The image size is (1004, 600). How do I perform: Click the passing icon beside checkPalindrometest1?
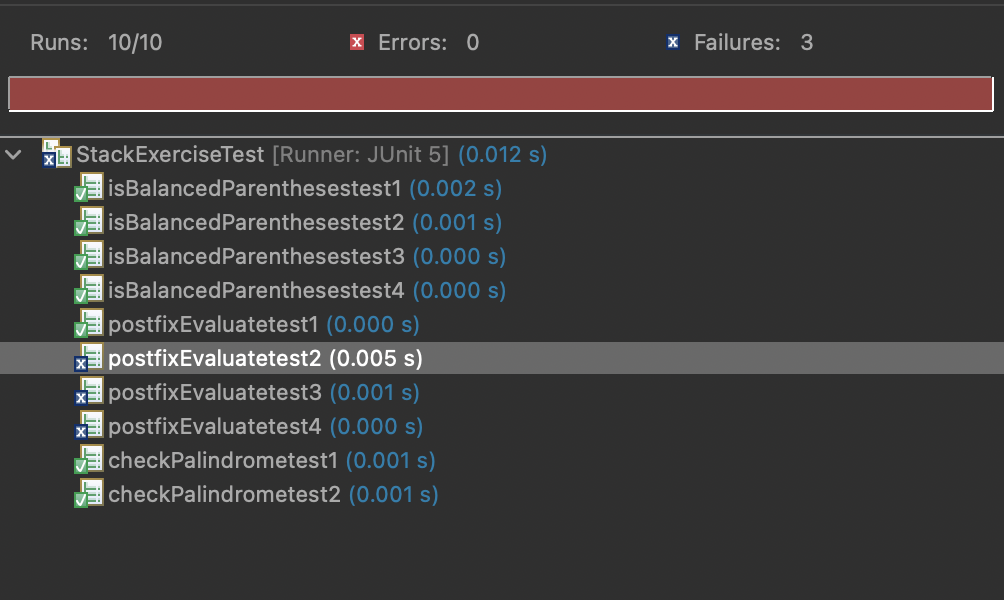[x=87, y=460]
